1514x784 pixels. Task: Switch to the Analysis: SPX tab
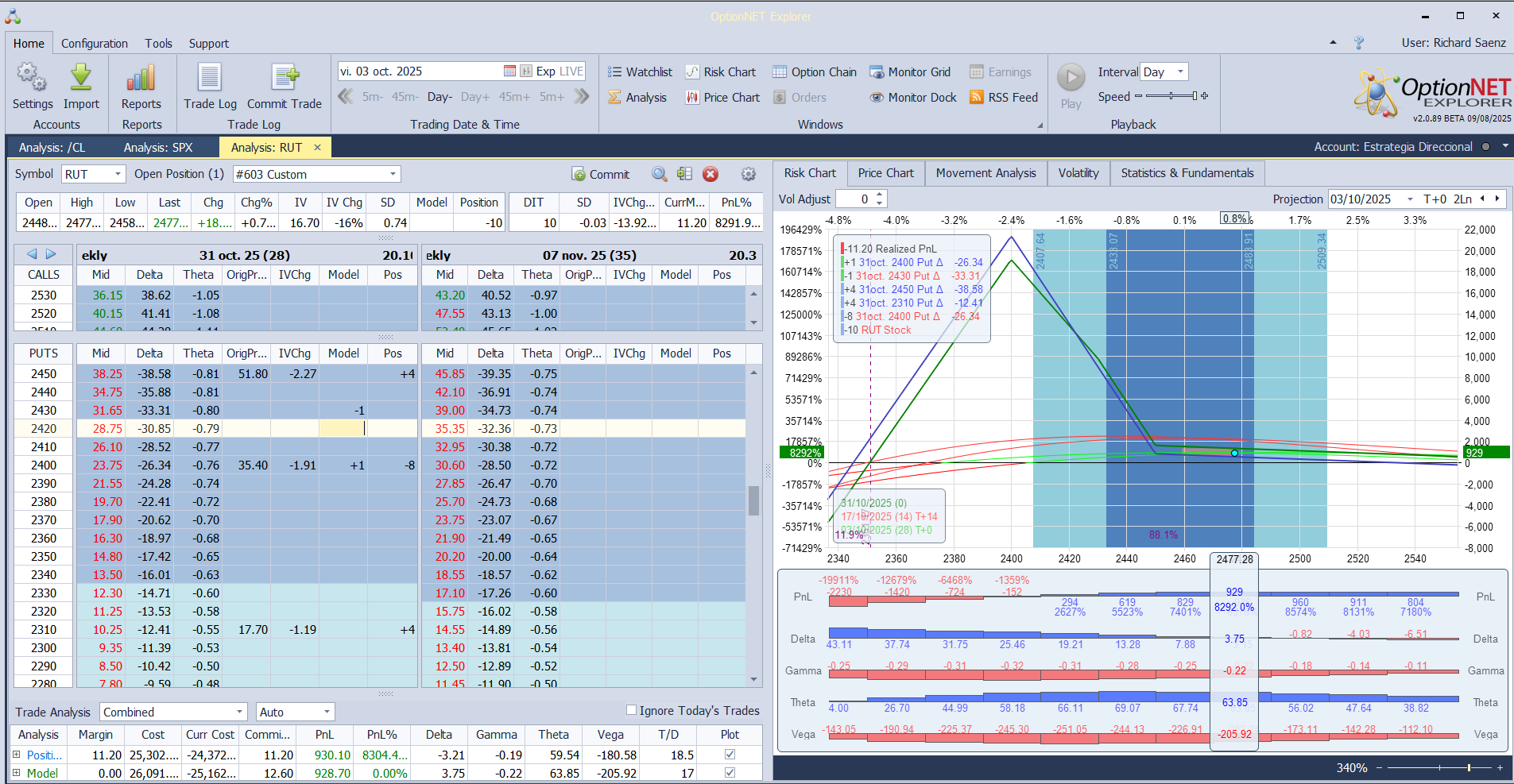[x=158, y=148]
